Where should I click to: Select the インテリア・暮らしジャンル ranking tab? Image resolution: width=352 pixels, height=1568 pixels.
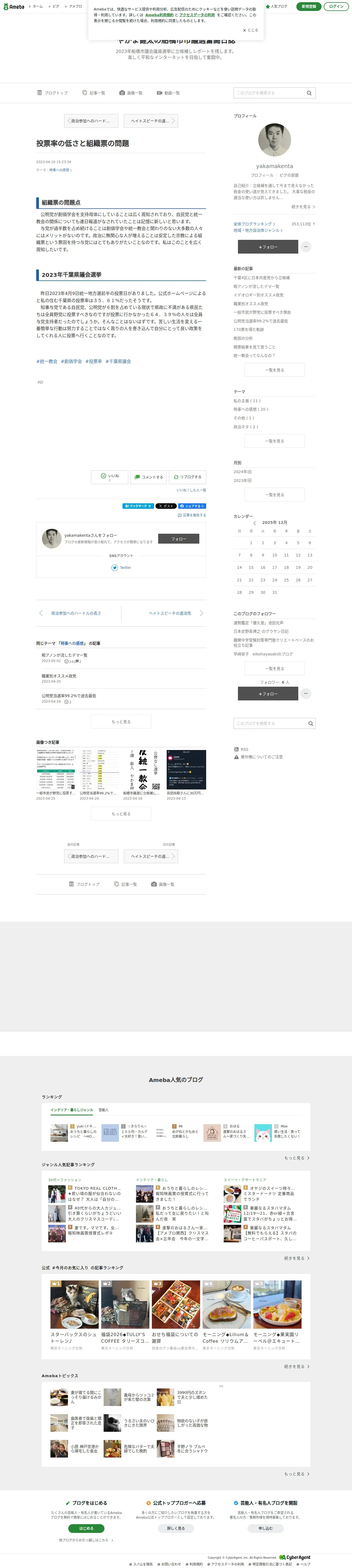[72, 1110]
